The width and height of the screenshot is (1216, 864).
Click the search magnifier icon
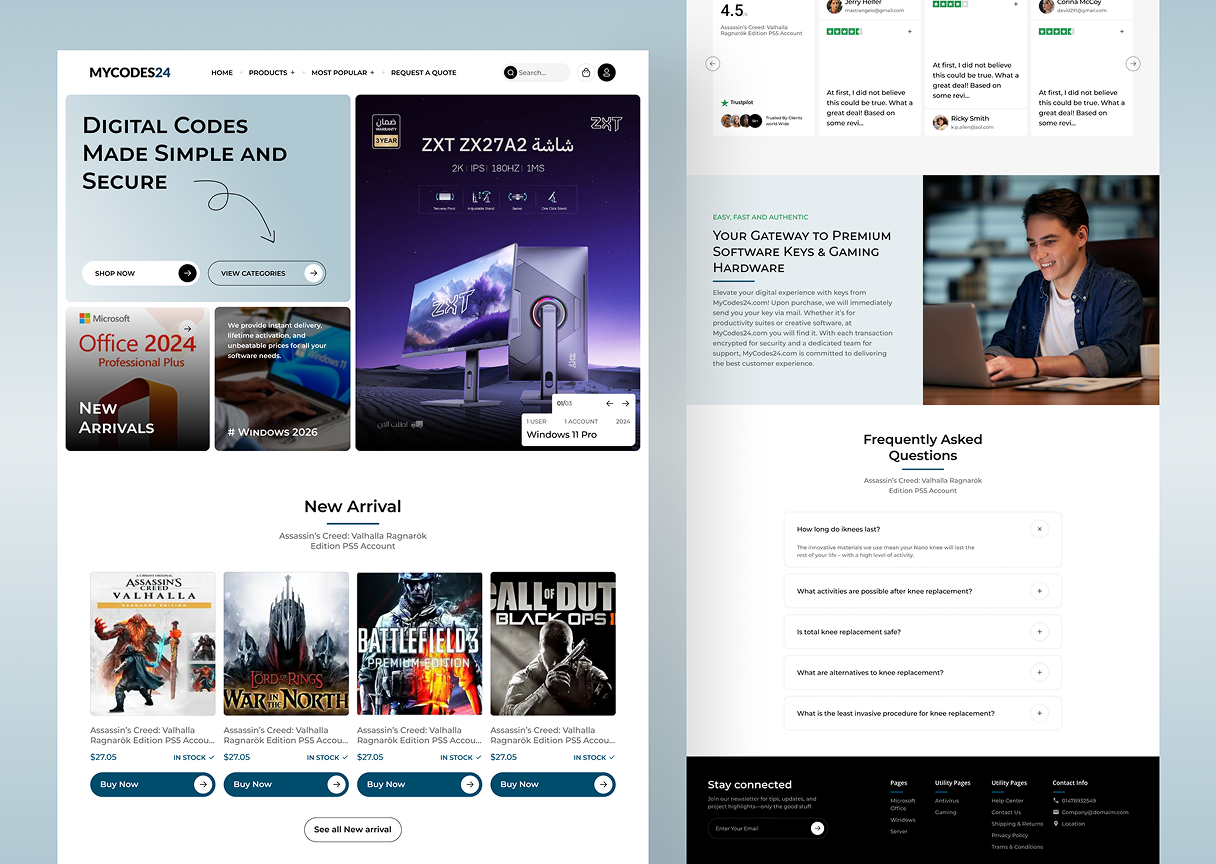[511, 72]
